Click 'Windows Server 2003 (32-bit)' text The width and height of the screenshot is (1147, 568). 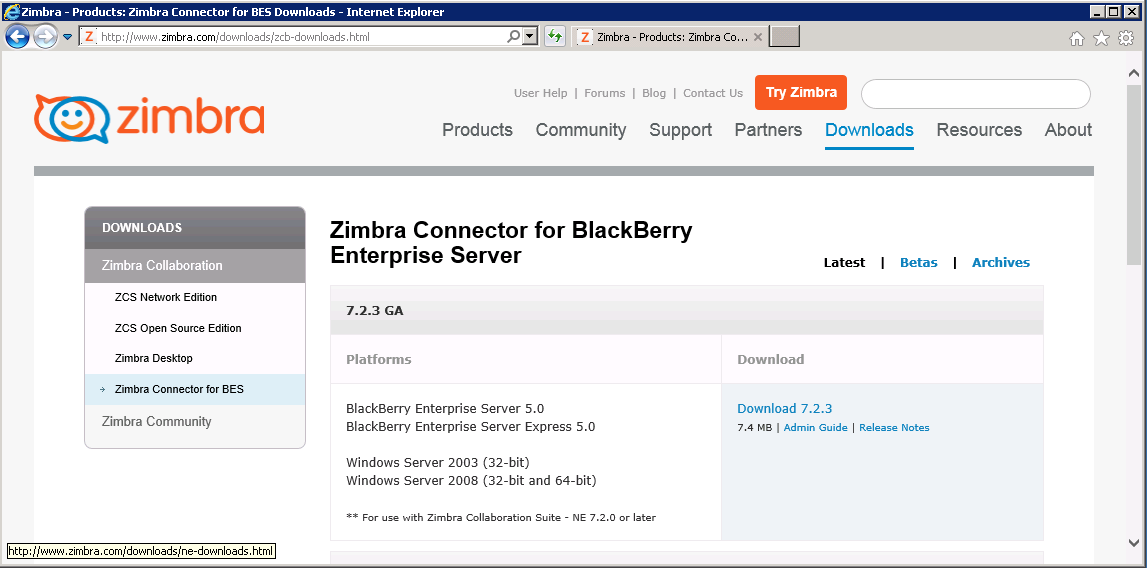(437, 463)
